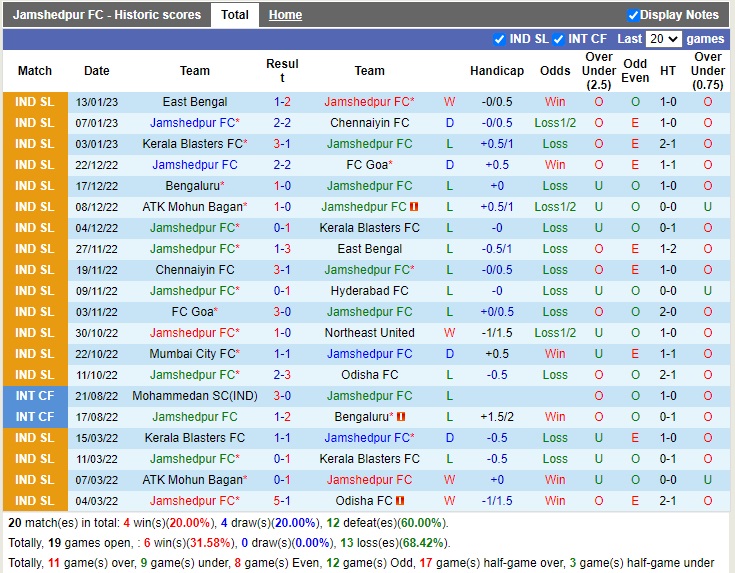Open the Last 20 games dropdown
The width and height of the screenshot is (735, 573).
(x=663, y=39)
